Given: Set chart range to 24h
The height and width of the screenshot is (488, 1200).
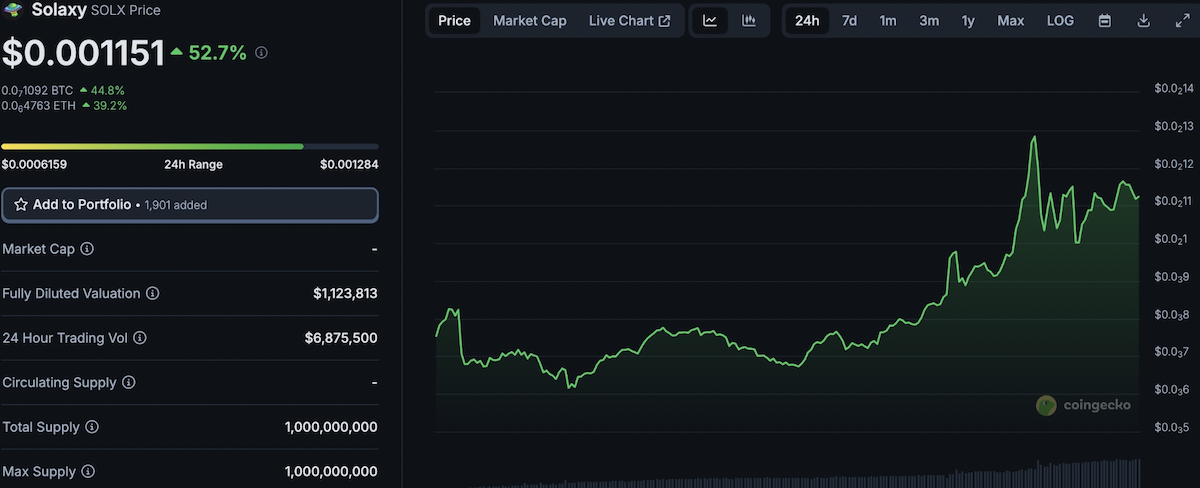Looking at the screenshot, I should point(807,21).
